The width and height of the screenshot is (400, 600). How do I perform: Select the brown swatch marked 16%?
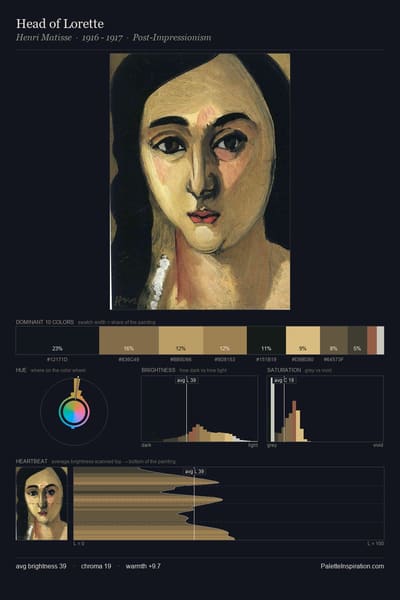[129, 340]
